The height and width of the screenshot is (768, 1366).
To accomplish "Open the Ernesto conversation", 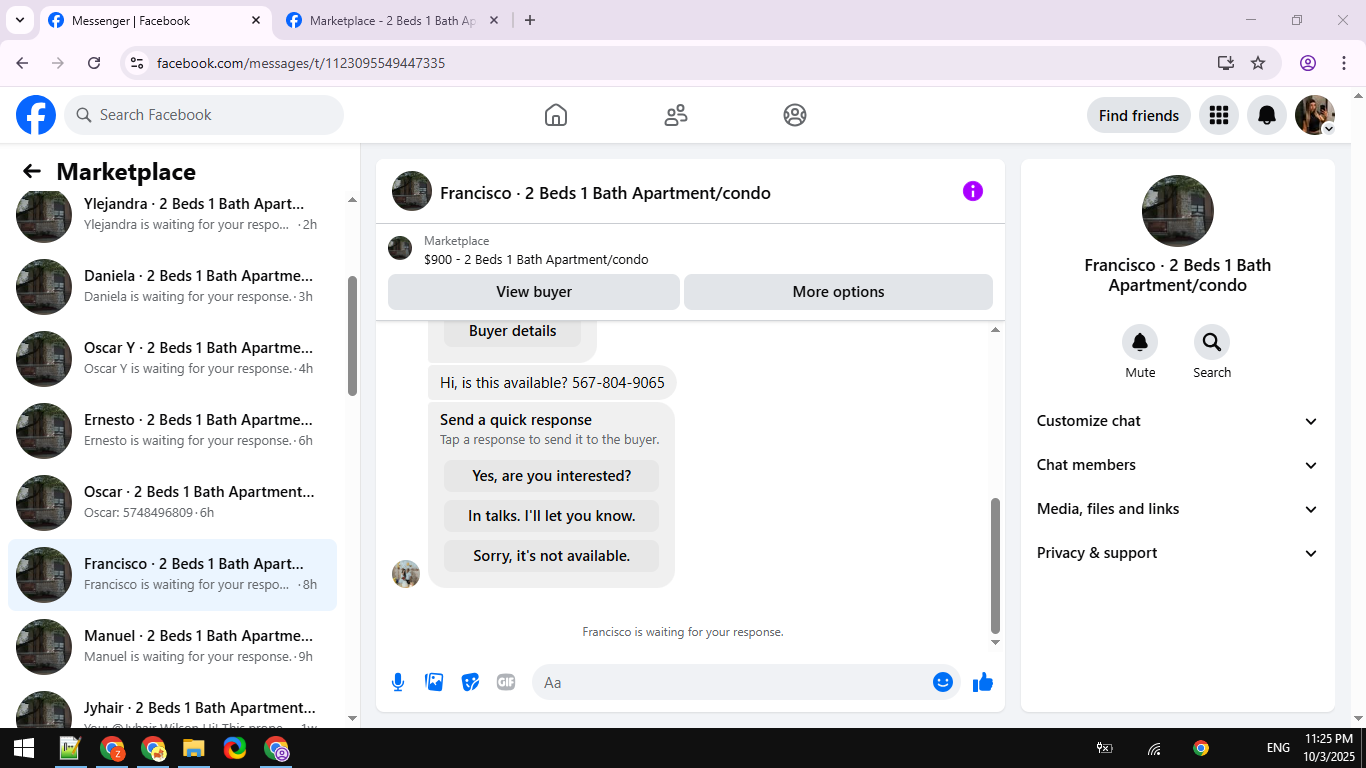I will click(172, 431).
